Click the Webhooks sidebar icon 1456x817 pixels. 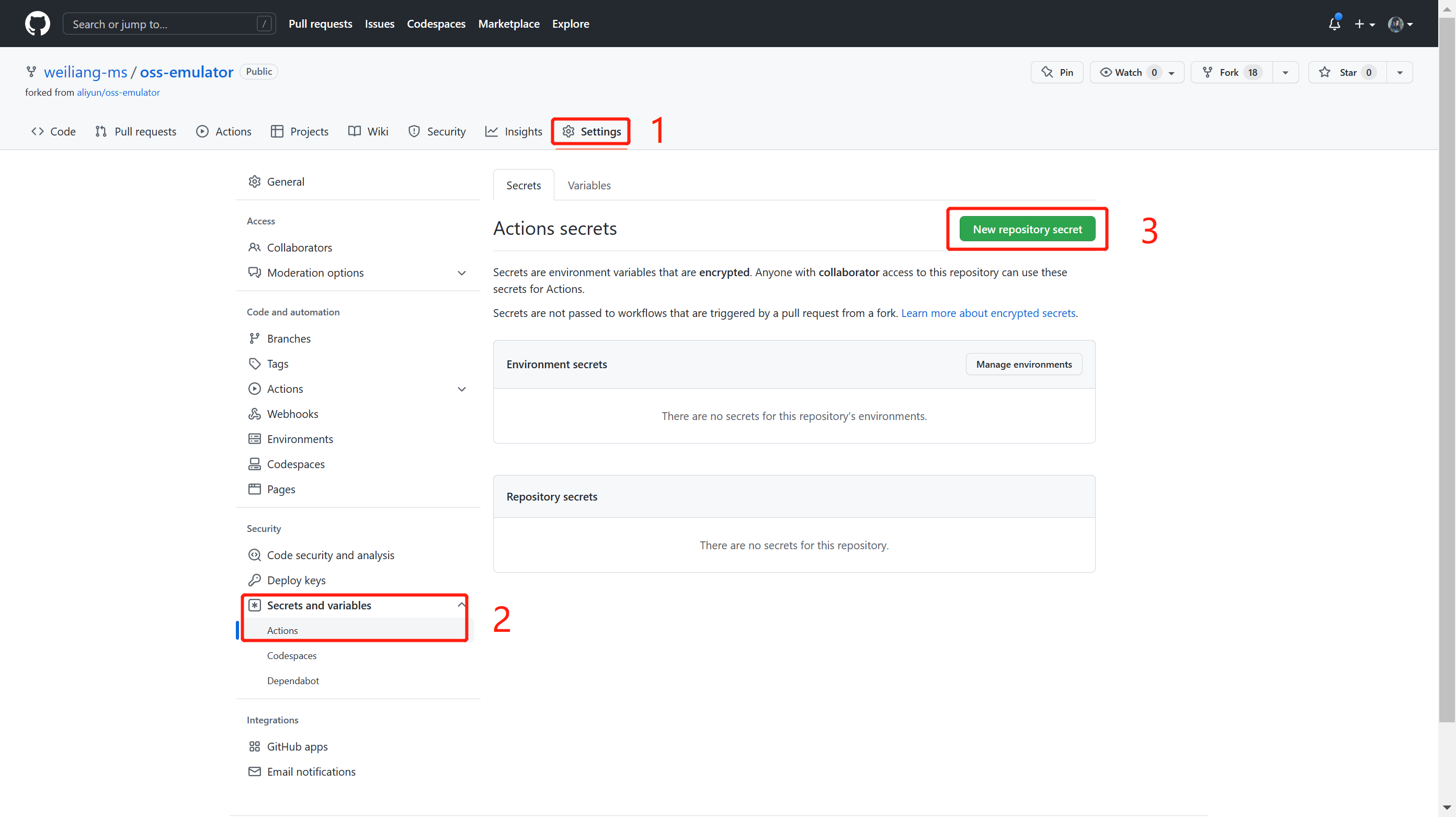(254, 414)
